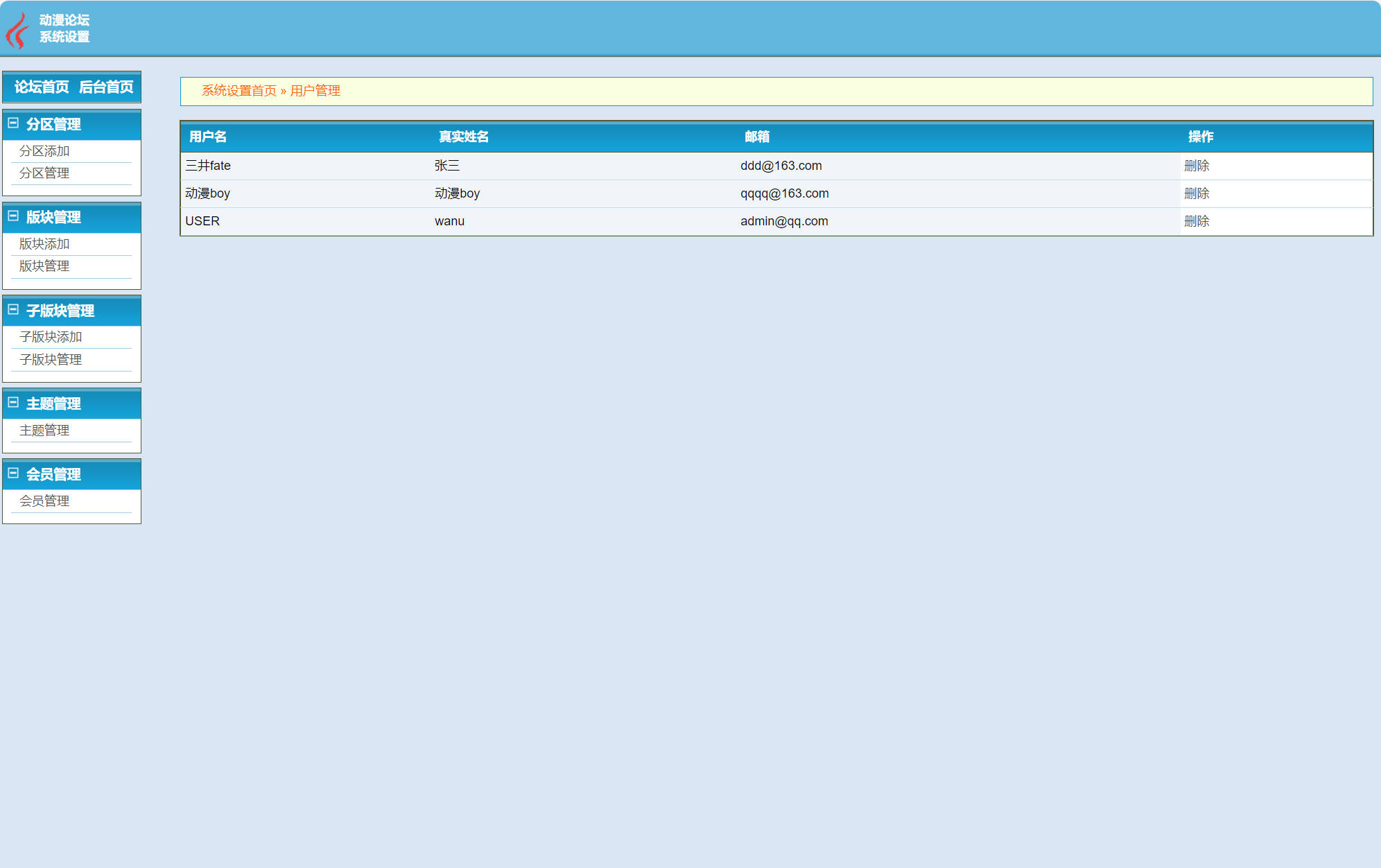Image resolution: width=1381 pixels, height=868 pixels.
Task: Open 子版块添加 page
Action: (x=51, y=337)
